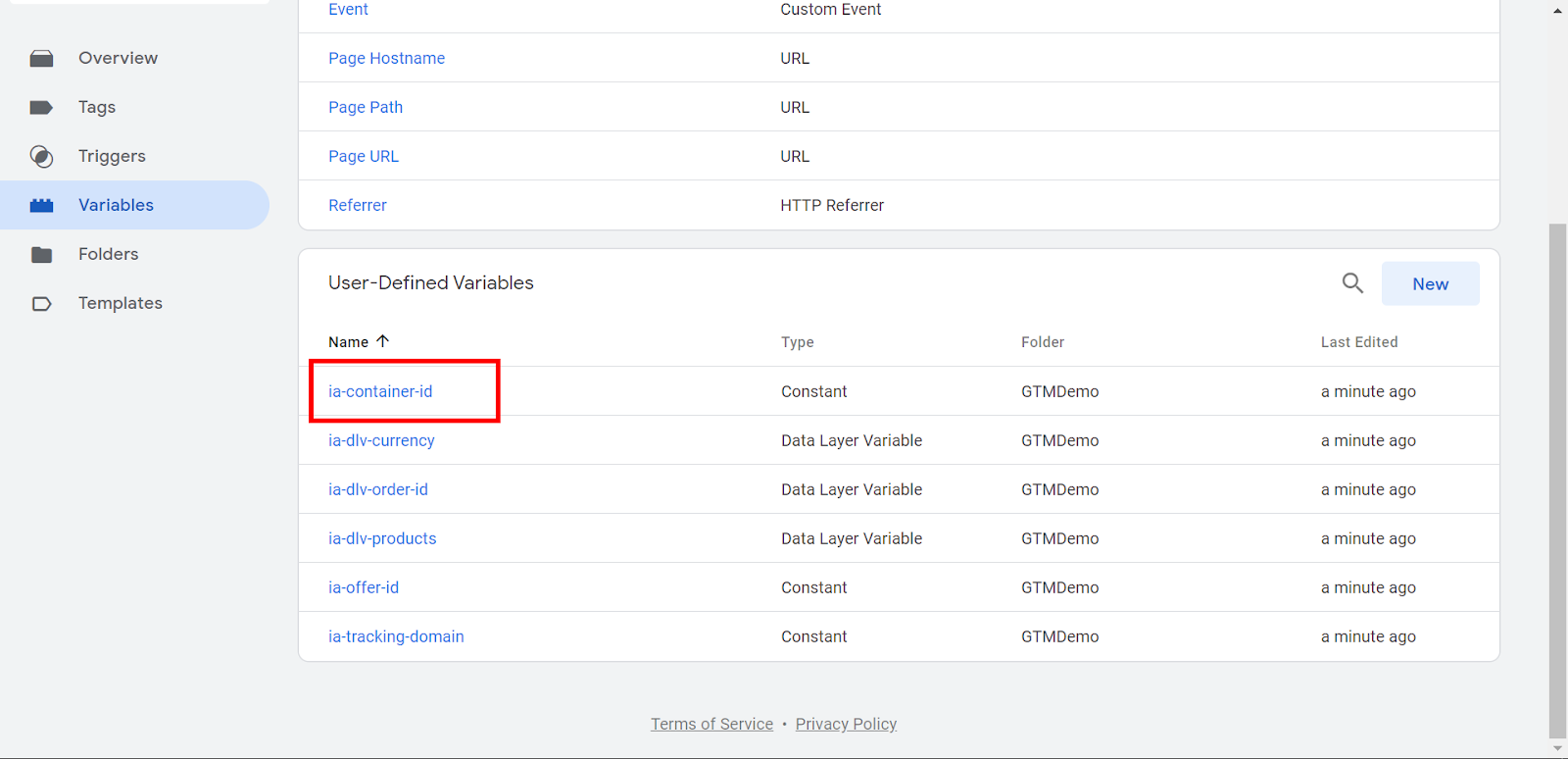
Task: Open the ia-dlv-order-id variable
Action: (378, 489)
